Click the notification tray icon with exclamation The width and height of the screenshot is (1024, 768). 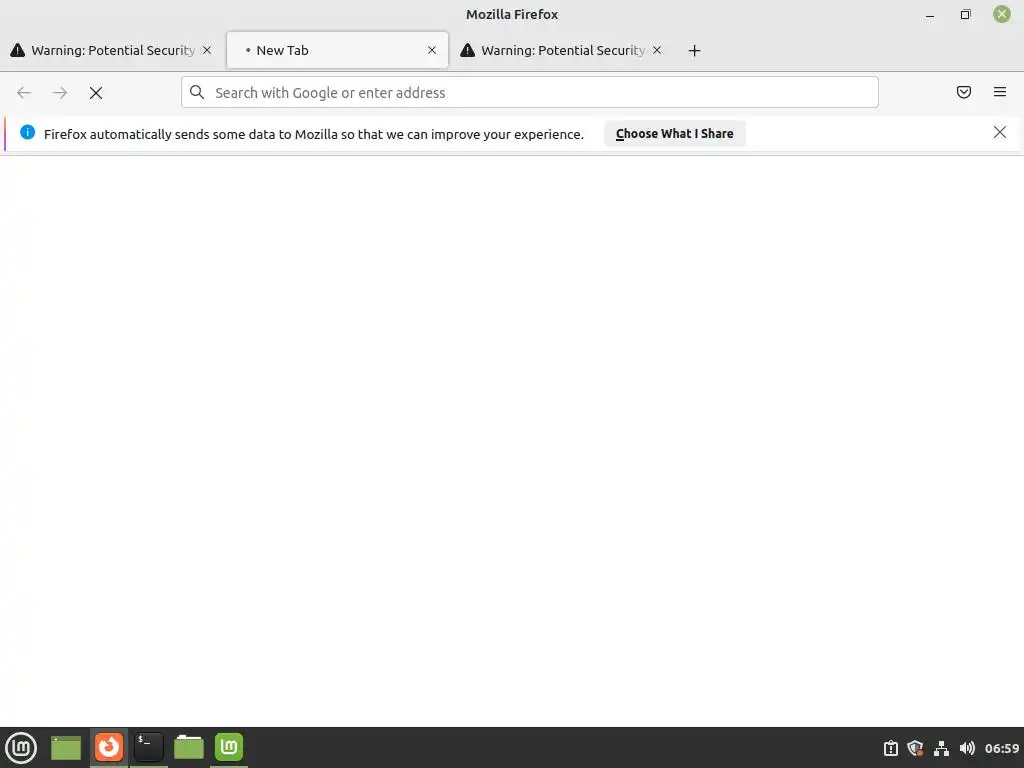click(891, 748)
